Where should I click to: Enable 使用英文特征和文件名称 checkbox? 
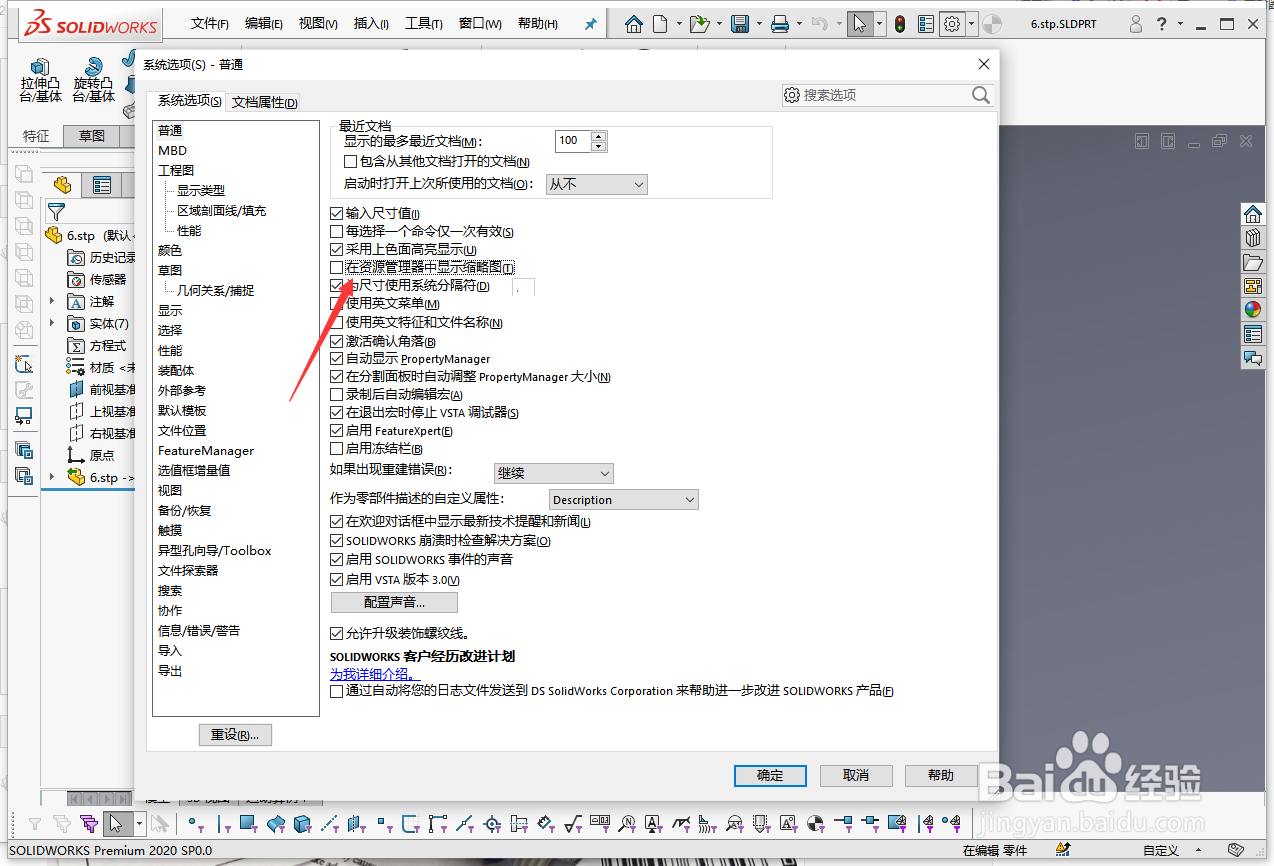337,322
